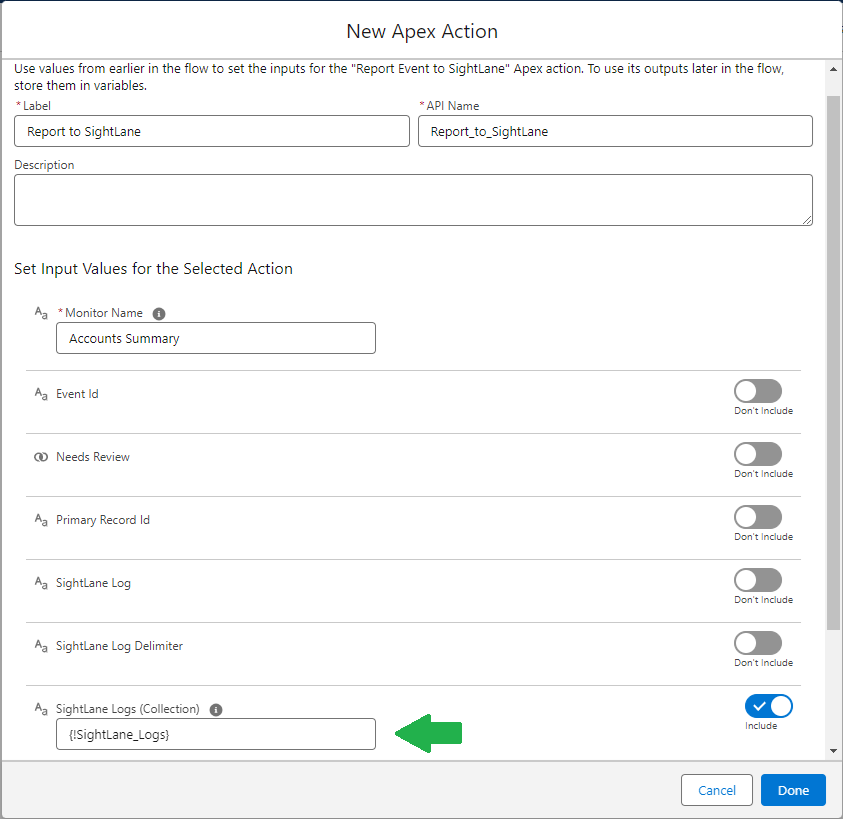843x819 pixels.
Task: Click the Done button
Action: [x=793, y=790]
